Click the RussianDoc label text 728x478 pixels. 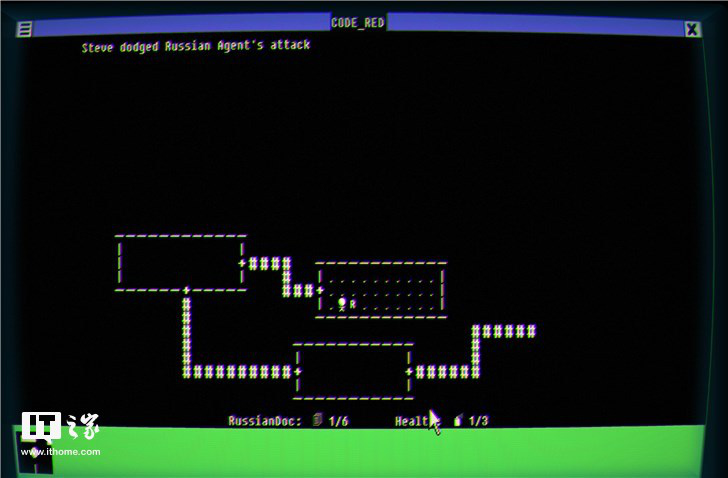click(x=264, y=421)
